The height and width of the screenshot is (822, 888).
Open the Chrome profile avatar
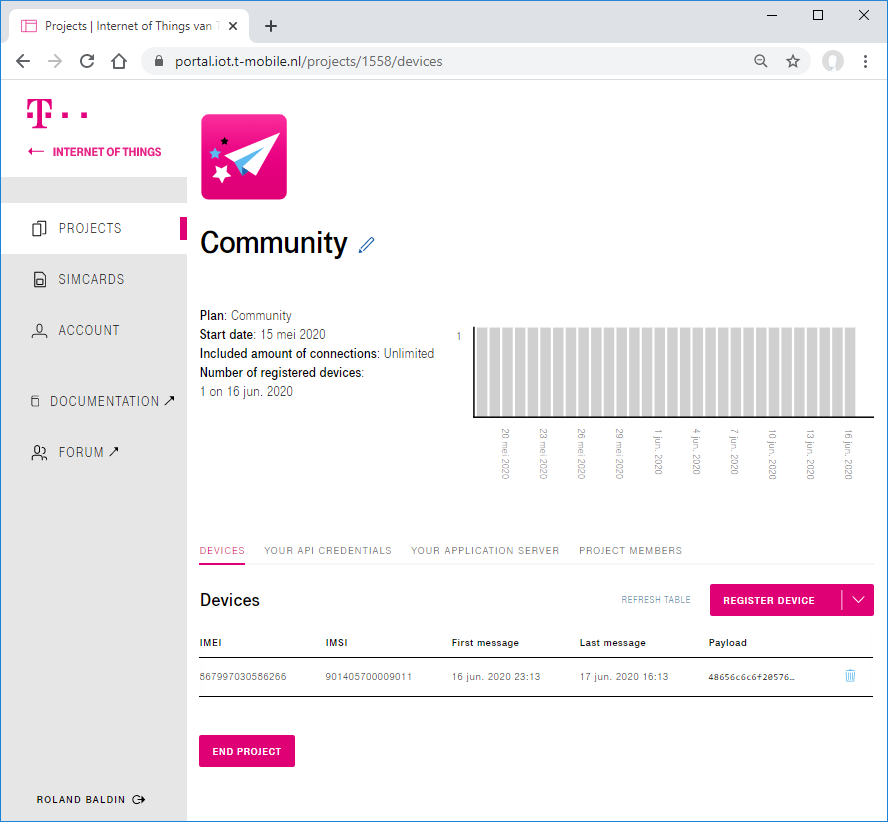832,61
